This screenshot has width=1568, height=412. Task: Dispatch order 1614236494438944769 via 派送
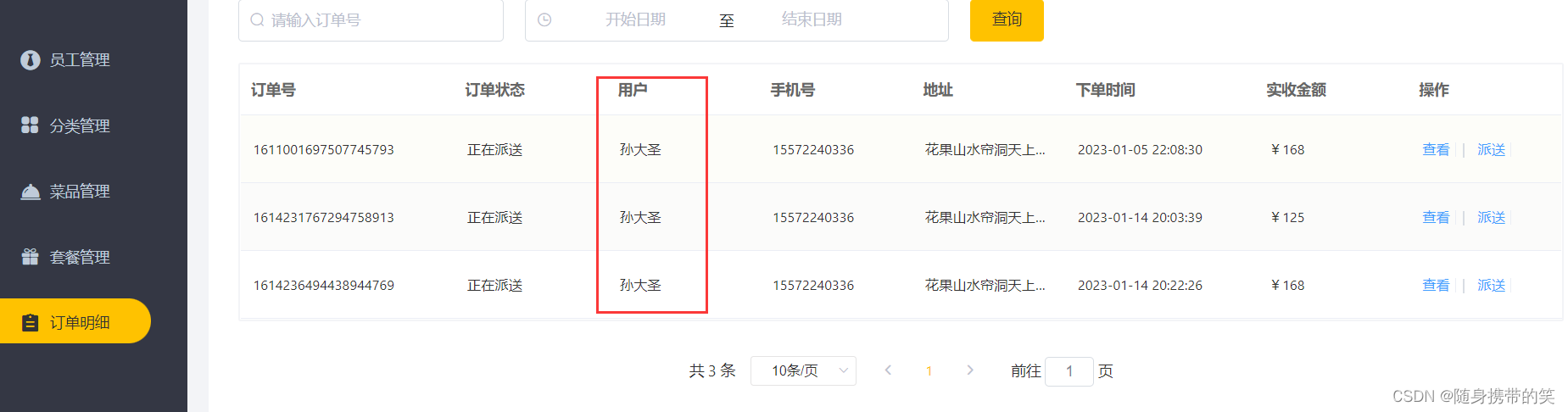(1491, 285)
